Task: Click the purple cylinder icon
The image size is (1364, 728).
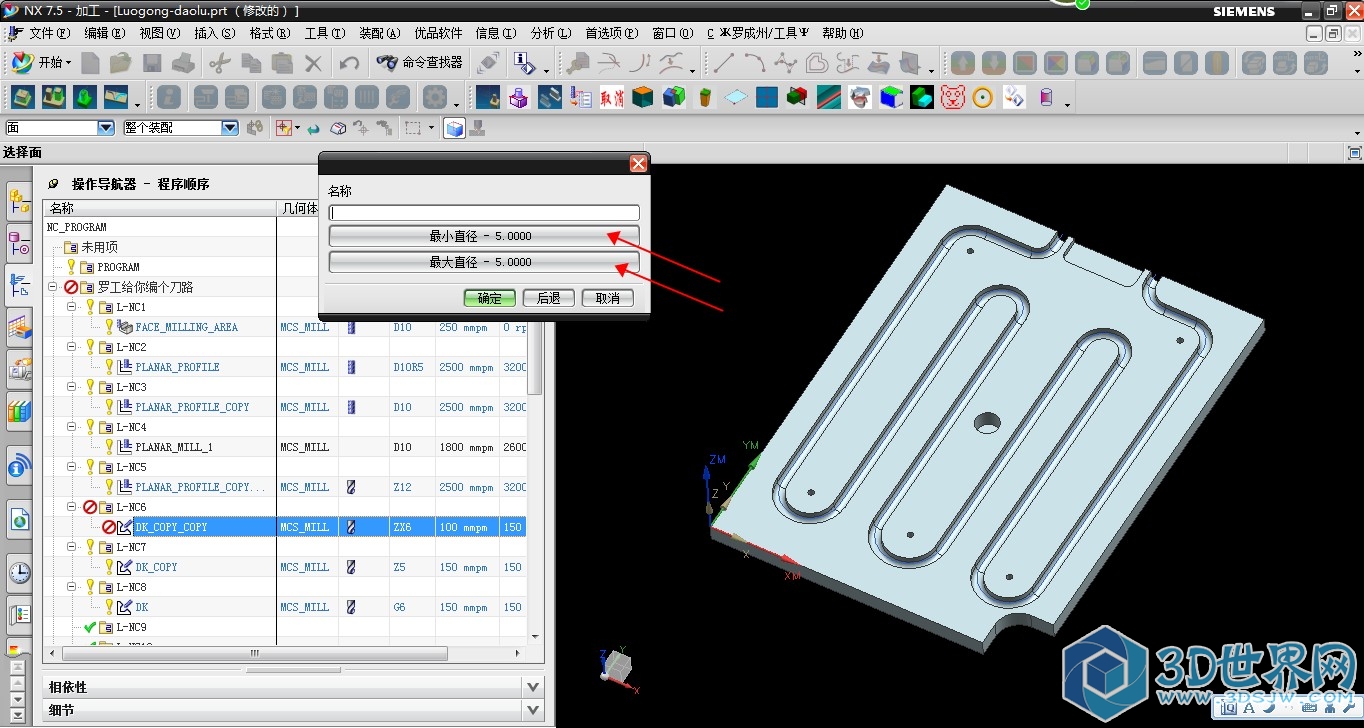Action: tap(1046, 98)
